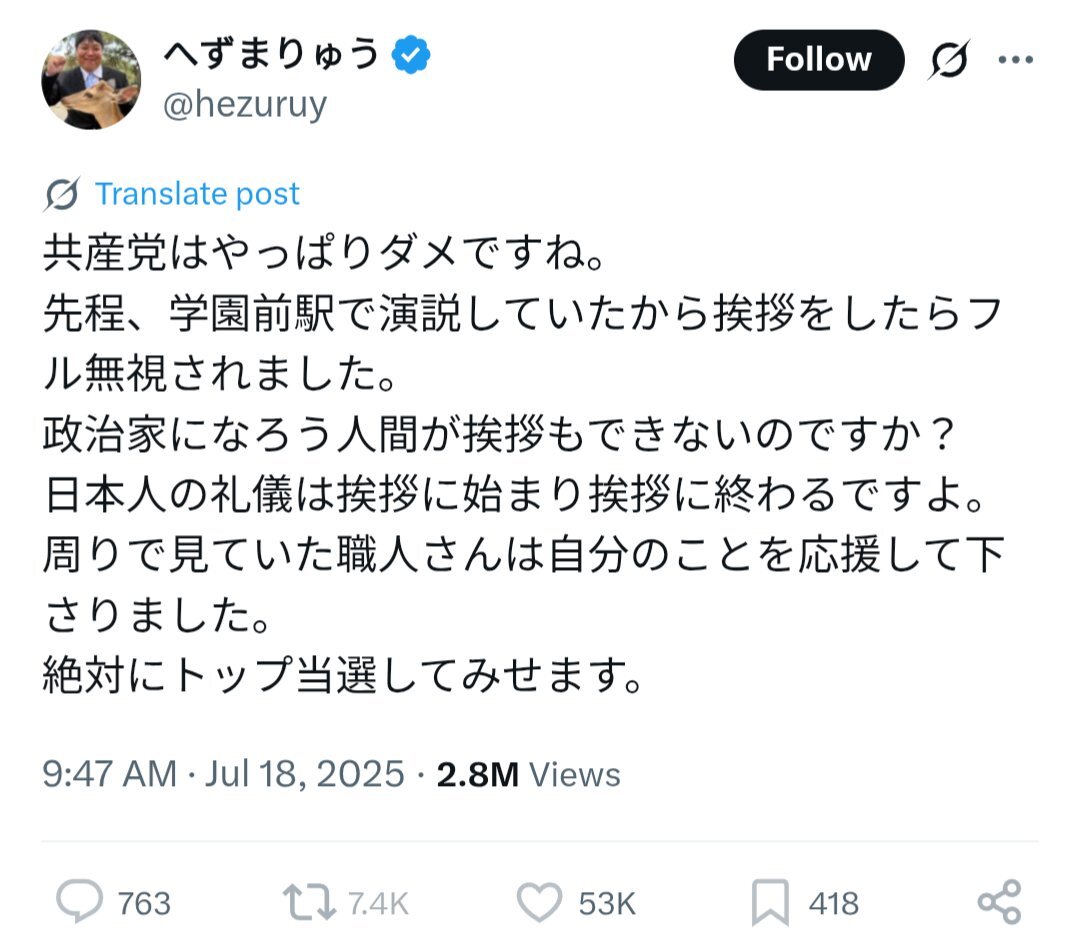Screen dimensions: 1080x949
Task: Bookmark this post with bookmark icon
Action: 770,902
